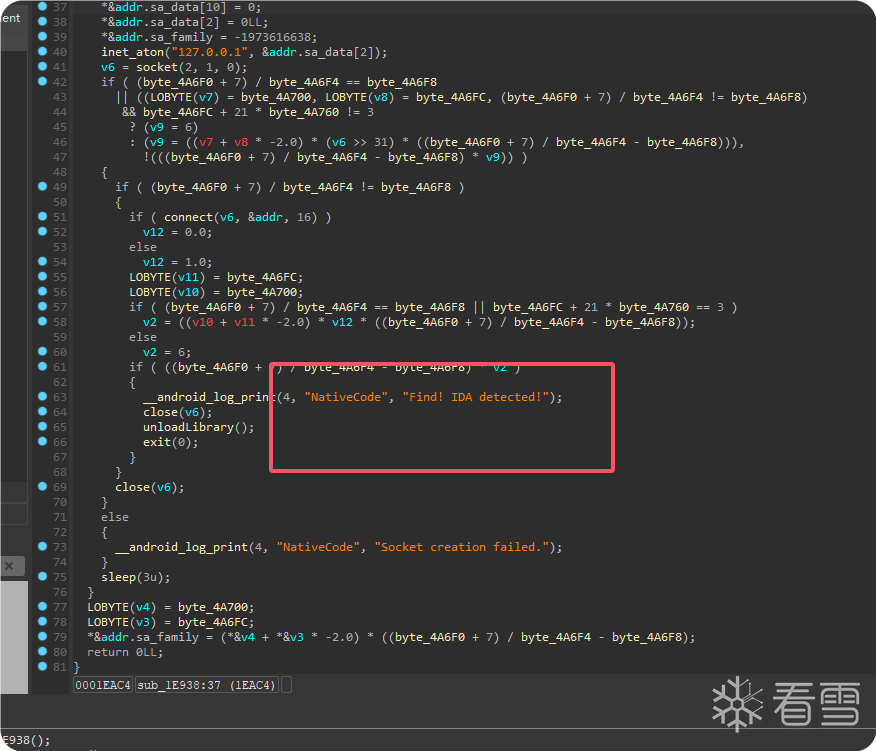Click the return 0LL statement

tap(125, 652)
